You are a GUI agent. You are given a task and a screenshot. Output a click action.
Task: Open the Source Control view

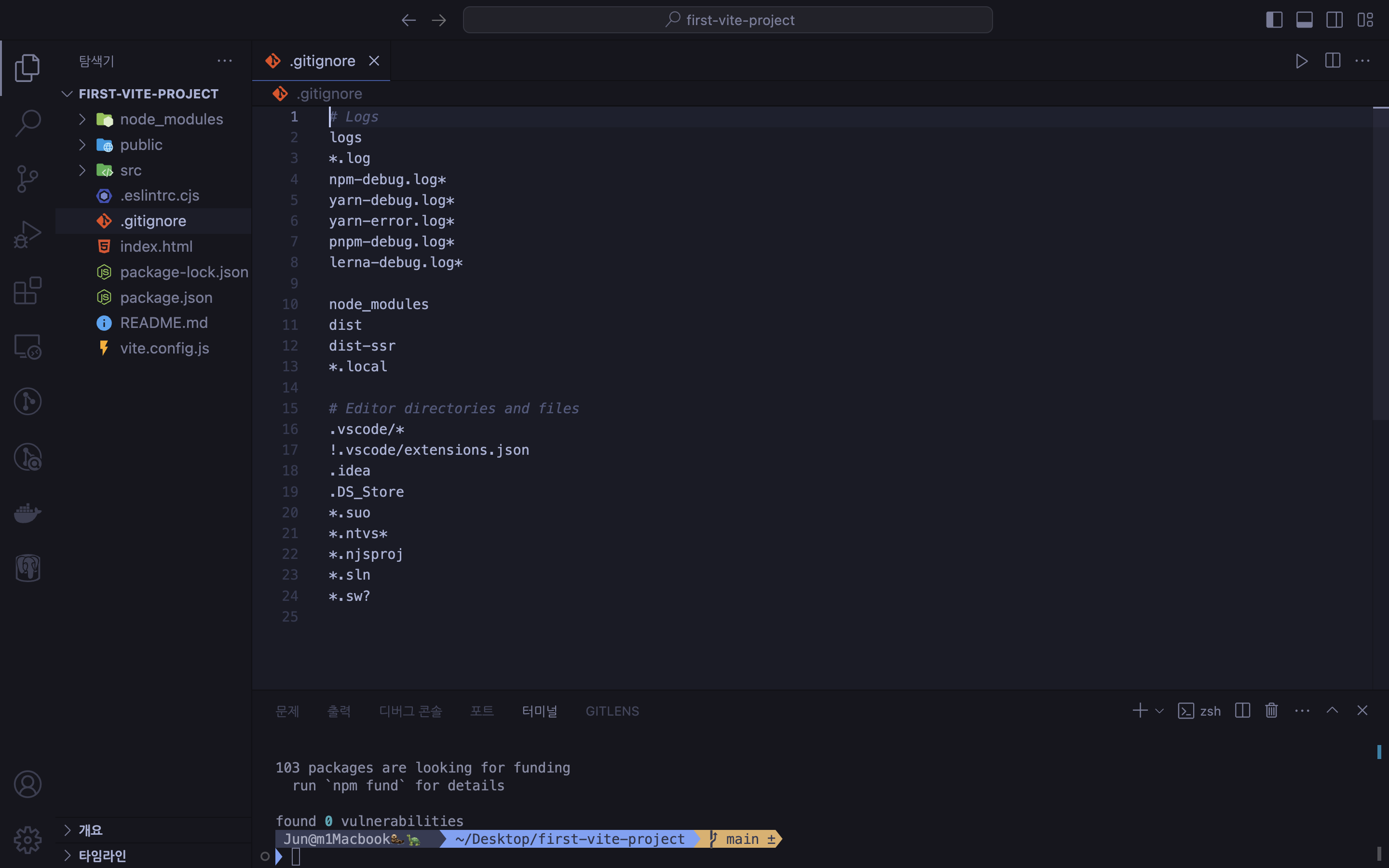(27, 178)
